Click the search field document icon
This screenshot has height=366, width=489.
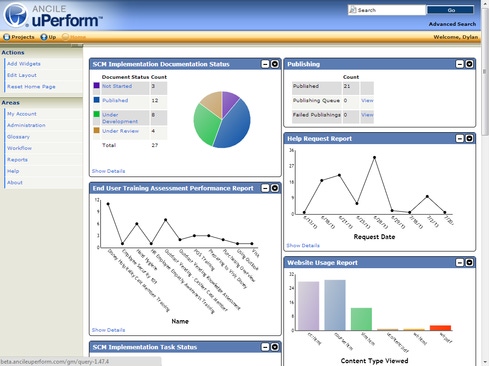coord(352,10)
